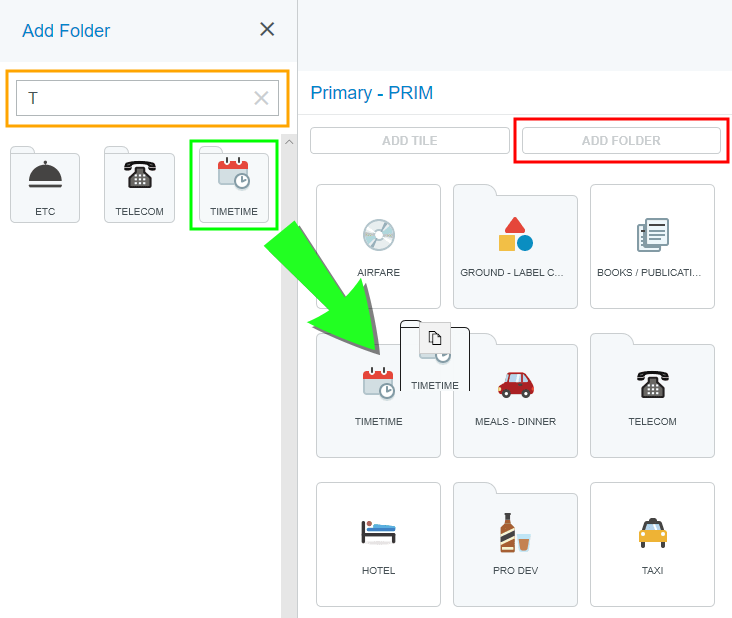Screen dimensions: 732x618
Task: Close the Add Folder panel
Action: tap(267, 29)
